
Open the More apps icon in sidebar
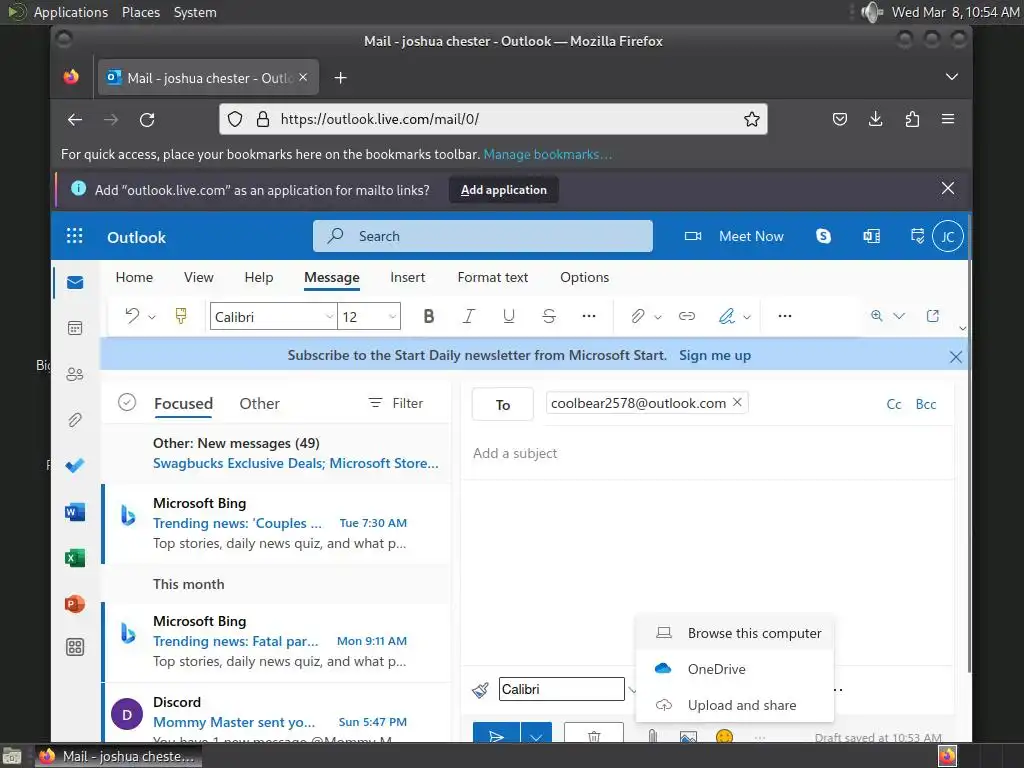coord(75,647)
